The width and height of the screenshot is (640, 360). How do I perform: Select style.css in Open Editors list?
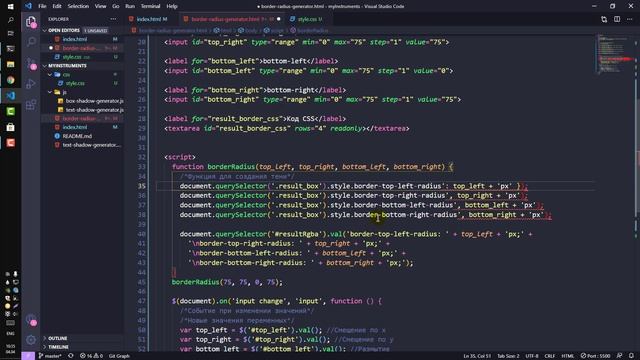tap(72, 57)
